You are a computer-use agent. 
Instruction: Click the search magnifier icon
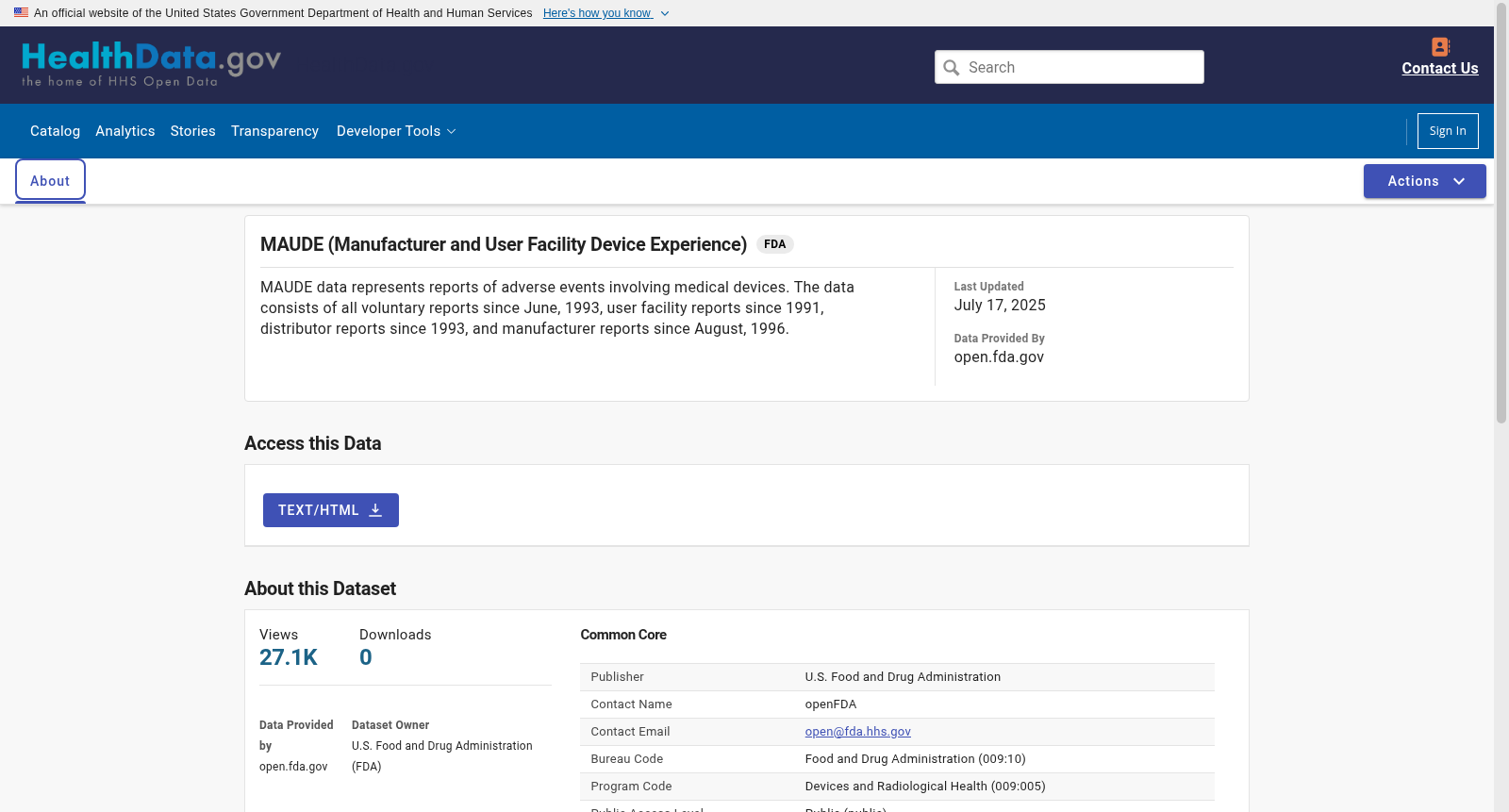pyautogui.click(x=952, y=67)
